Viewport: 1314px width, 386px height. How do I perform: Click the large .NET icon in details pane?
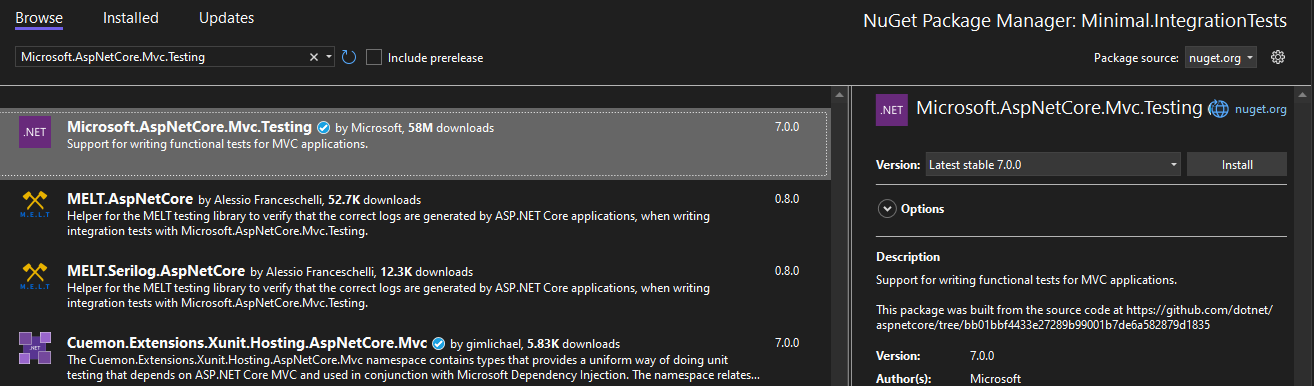(x=892, y=109)
